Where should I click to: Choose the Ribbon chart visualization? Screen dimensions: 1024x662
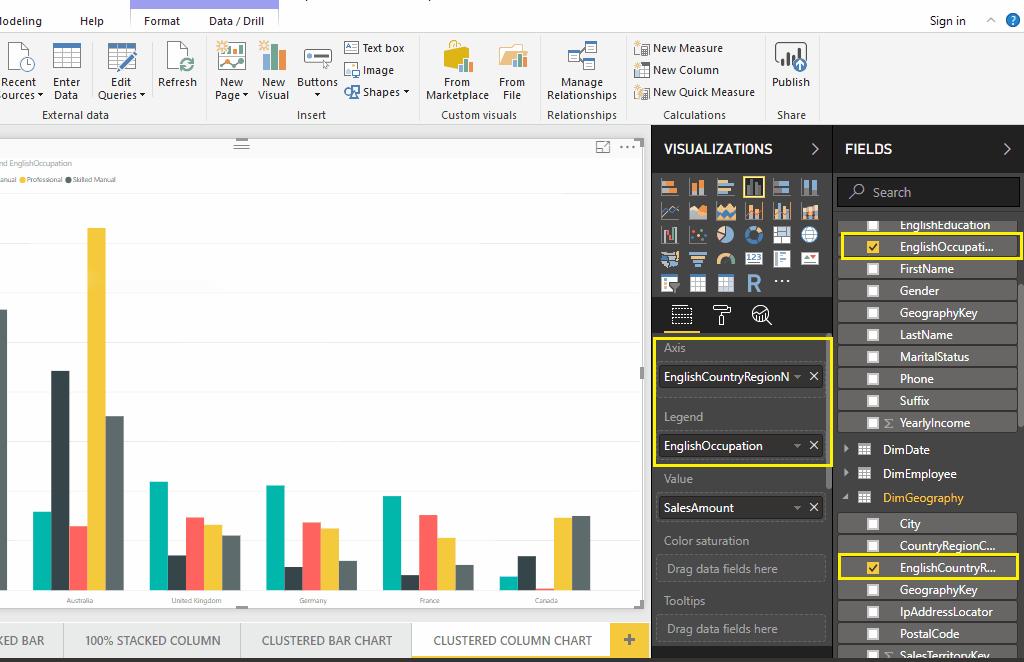[810, 212]
